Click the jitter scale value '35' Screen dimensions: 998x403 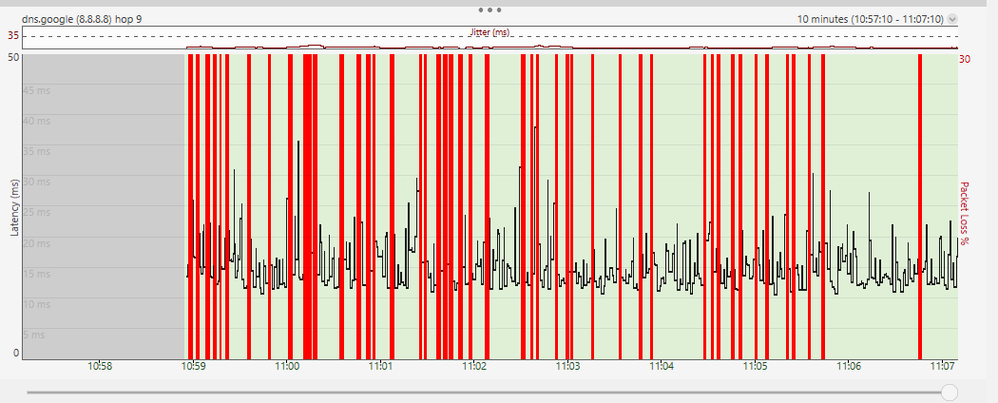13,36
